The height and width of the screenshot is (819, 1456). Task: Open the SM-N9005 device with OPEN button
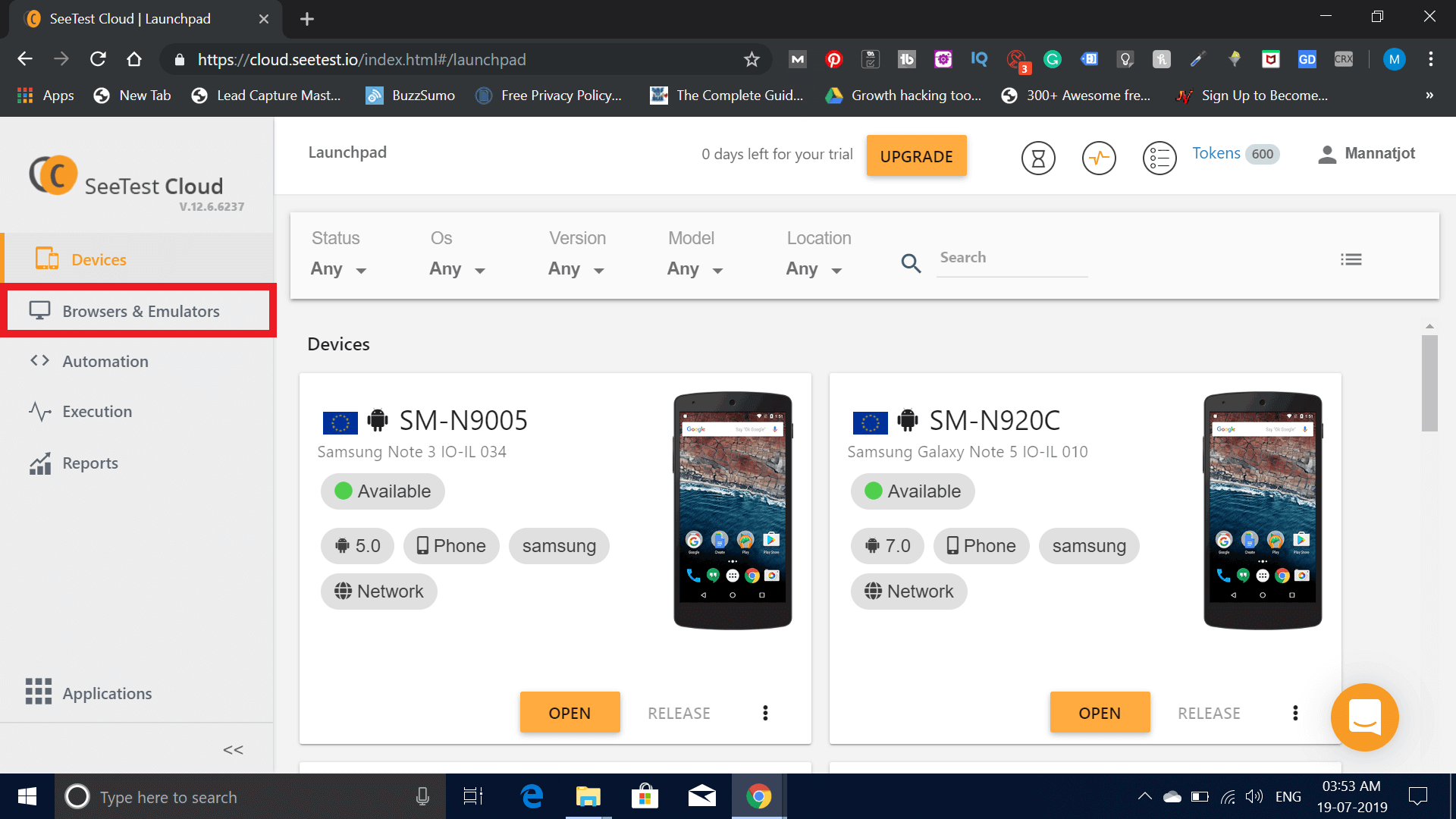[570, 712]
